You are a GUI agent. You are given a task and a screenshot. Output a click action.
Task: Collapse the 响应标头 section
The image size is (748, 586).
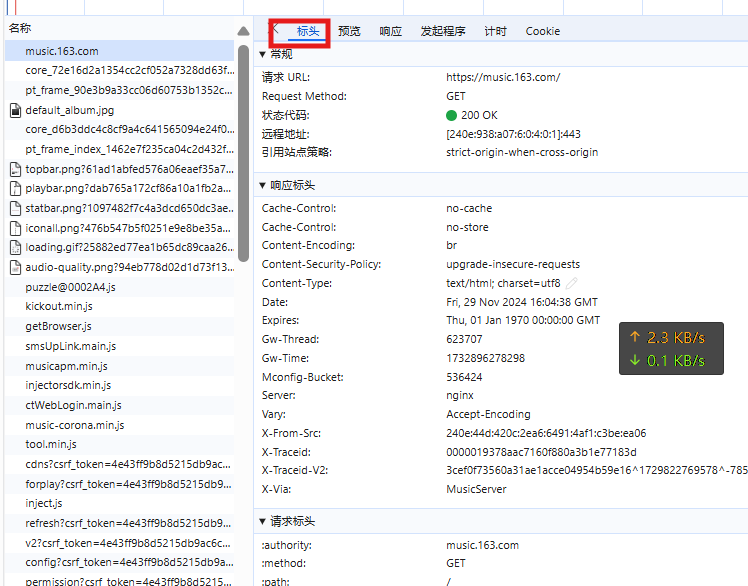pos(263,185)
